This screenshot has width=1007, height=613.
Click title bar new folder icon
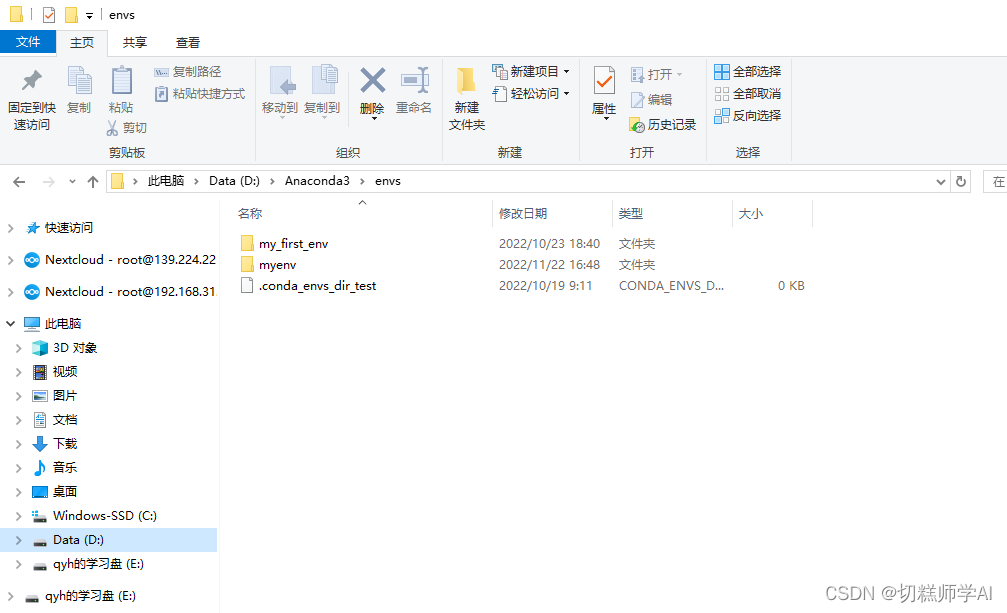71,14
